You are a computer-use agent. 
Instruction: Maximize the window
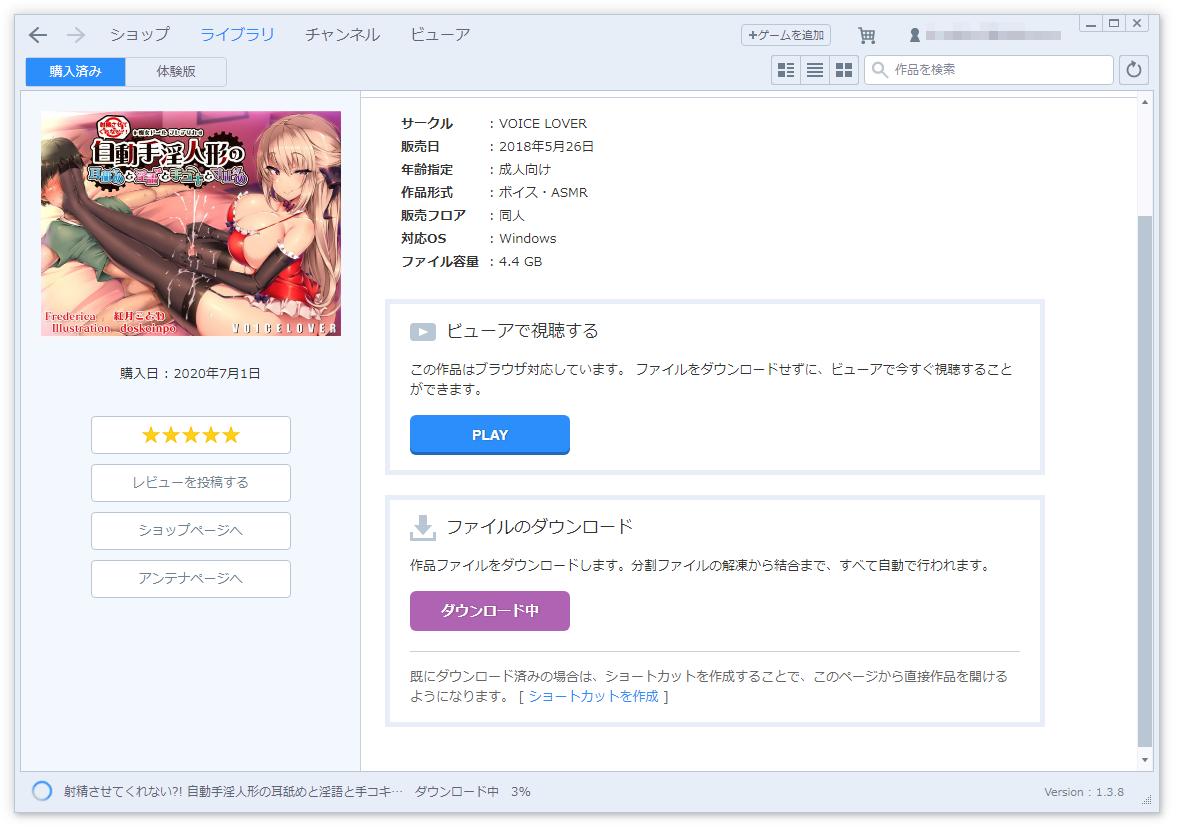[x=1114, y=24]
